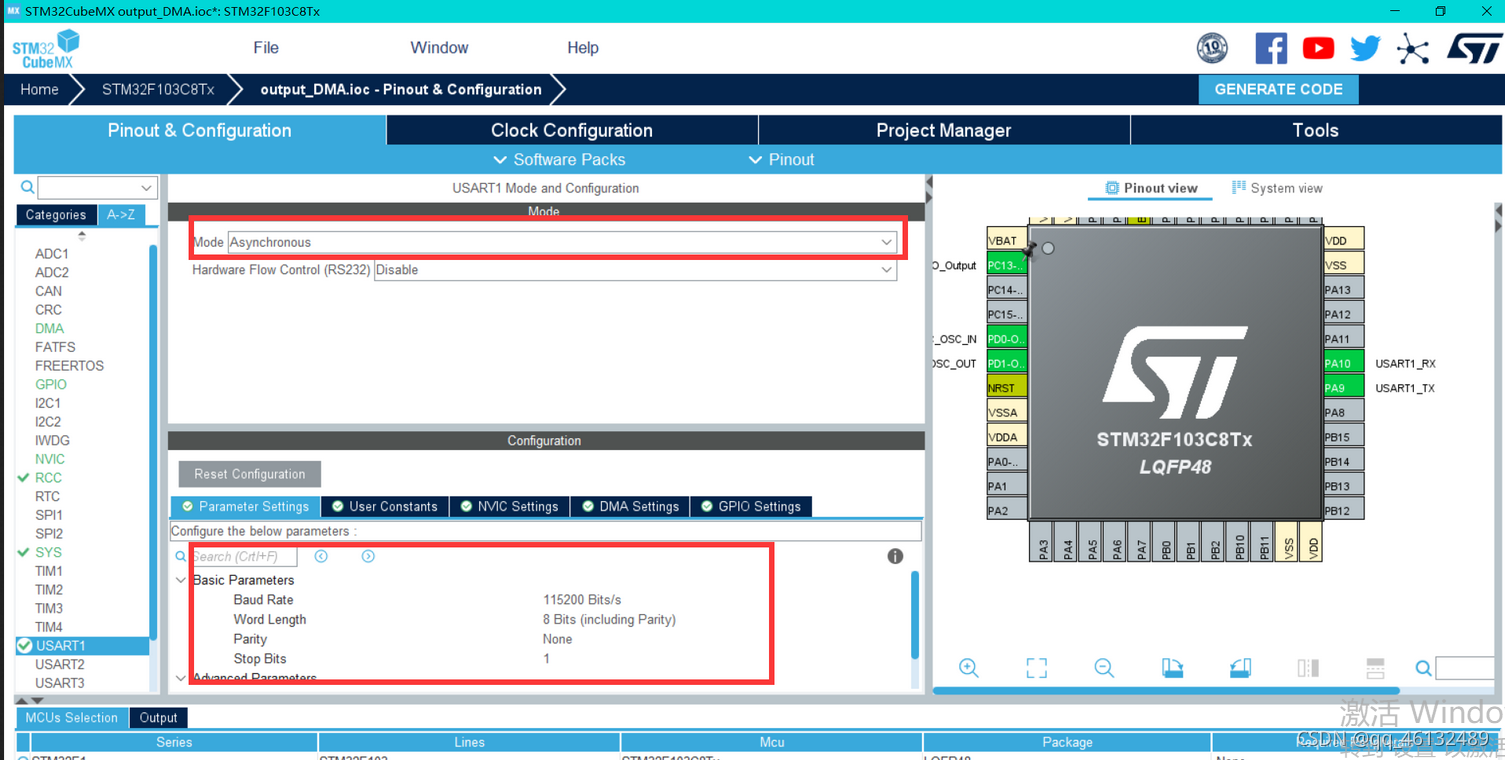Click the Reset Configuration button
Image resolution: width=1505 pixels, height=760 pixels.
pos(250,474)
